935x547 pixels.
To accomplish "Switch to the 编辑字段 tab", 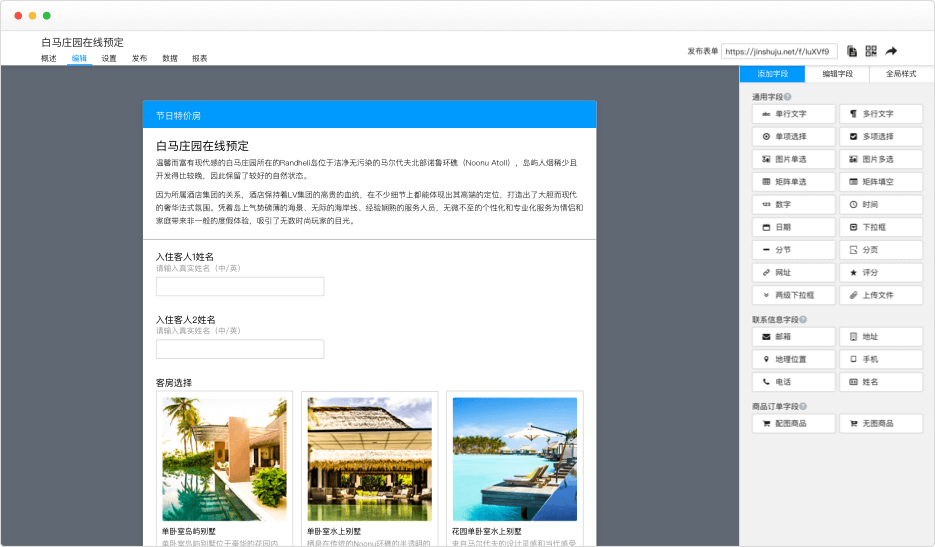I will click(x=837, y=74).
